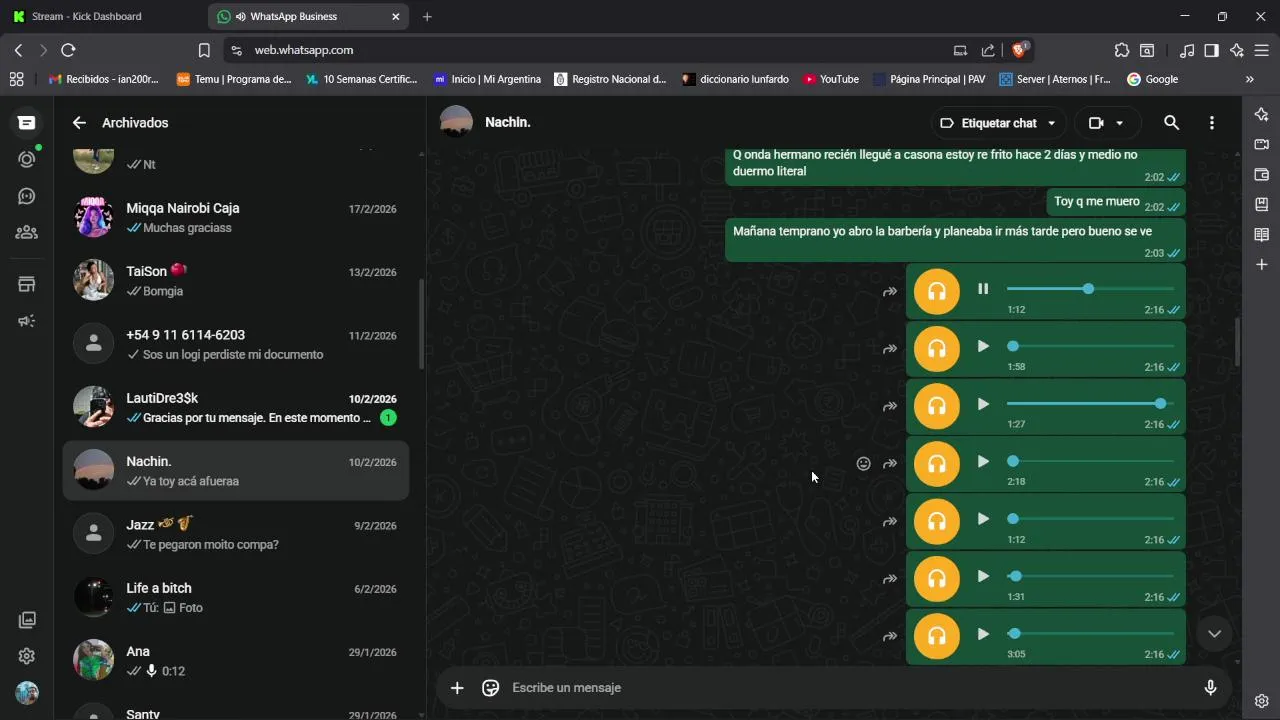
Task: Play the 1:27 voice message
Action: 983,404
